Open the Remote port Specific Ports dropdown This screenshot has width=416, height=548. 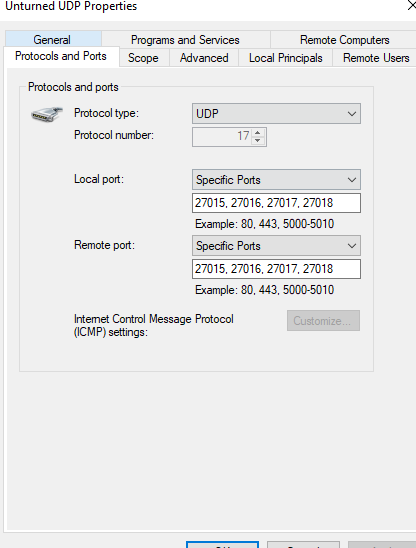(x=276, y=246)
